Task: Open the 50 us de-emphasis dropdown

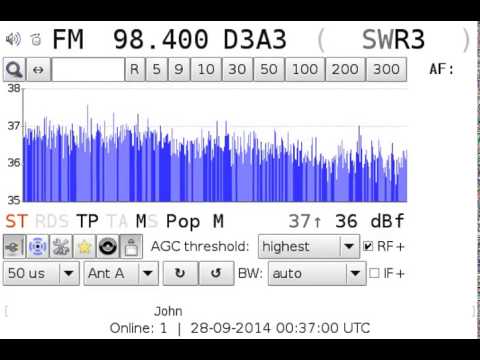Action: (x=41, y=273)
